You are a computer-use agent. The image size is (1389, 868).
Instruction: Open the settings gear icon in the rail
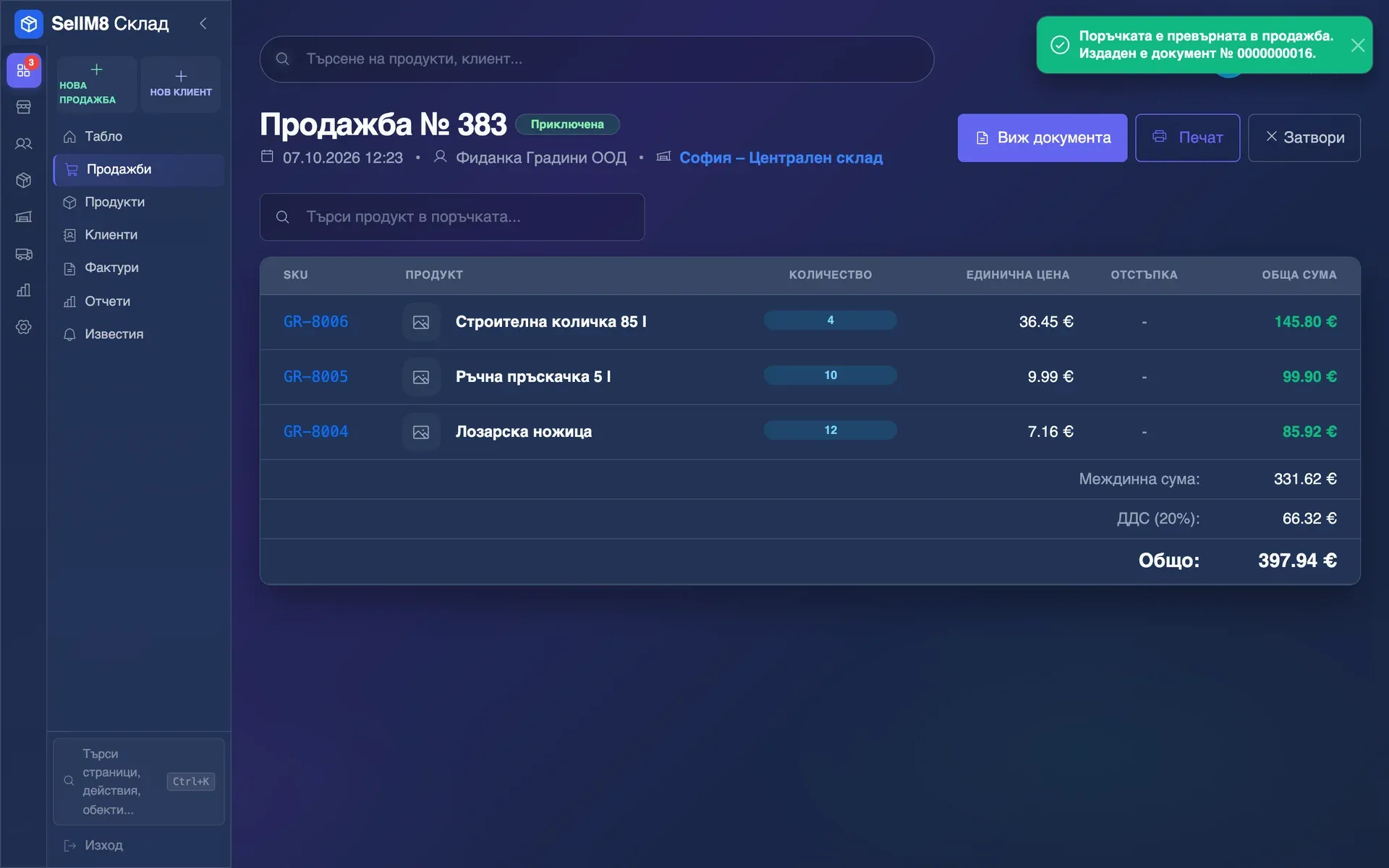tap(24, 327)
